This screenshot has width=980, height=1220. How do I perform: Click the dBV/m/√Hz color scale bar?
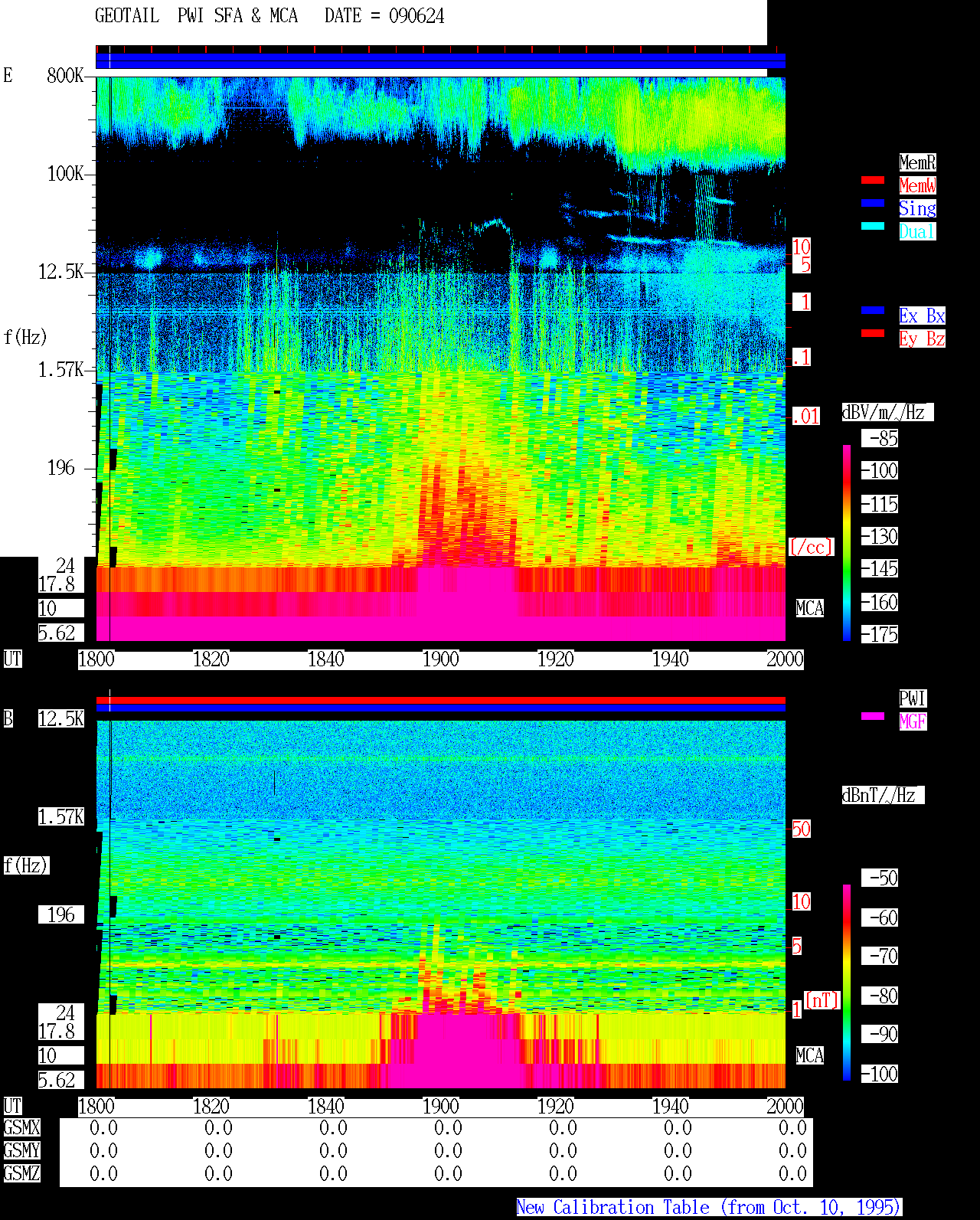(x=847, y=543)
